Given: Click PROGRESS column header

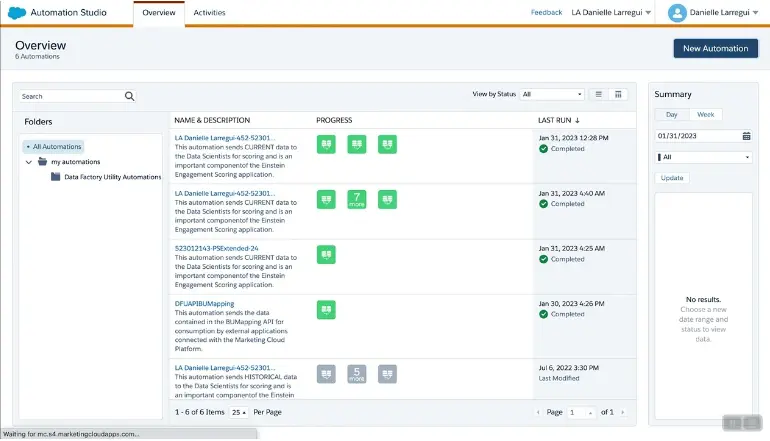Looking at the screenshot, I should [334, 120].
